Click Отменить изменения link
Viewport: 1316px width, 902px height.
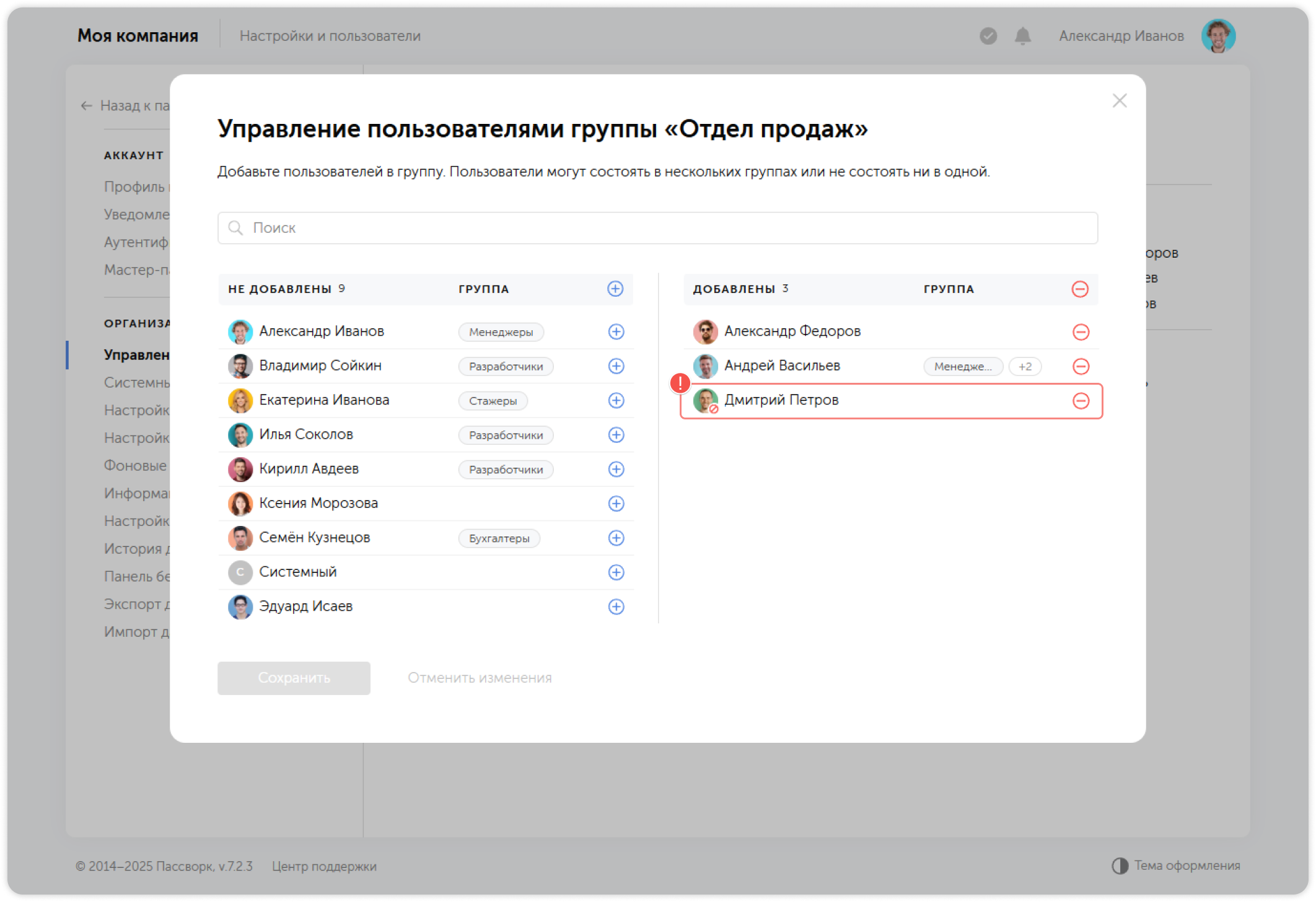point(479,678)
